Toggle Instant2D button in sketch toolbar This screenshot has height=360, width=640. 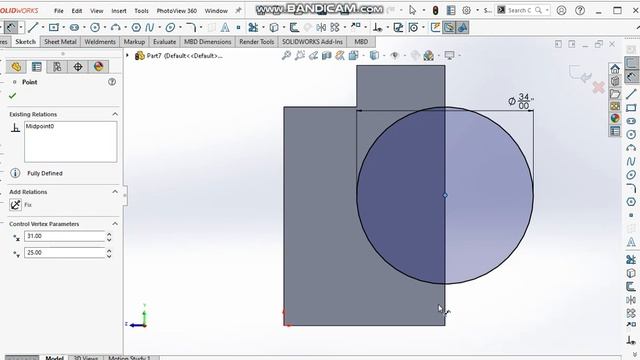click(449, 27)
